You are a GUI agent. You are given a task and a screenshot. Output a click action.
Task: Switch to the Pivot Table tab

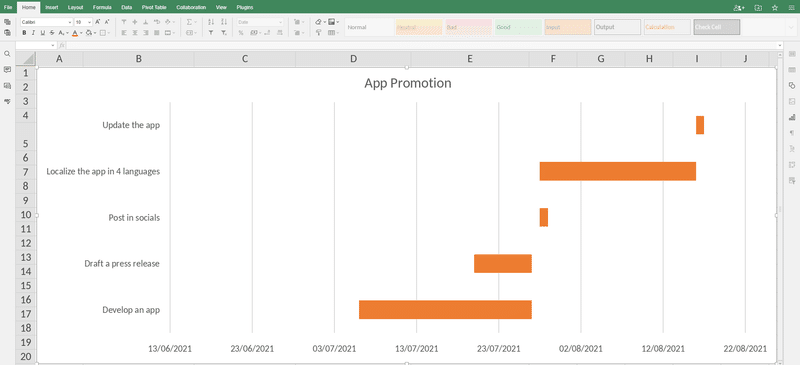pyautogui.click(x=154, y=8)
